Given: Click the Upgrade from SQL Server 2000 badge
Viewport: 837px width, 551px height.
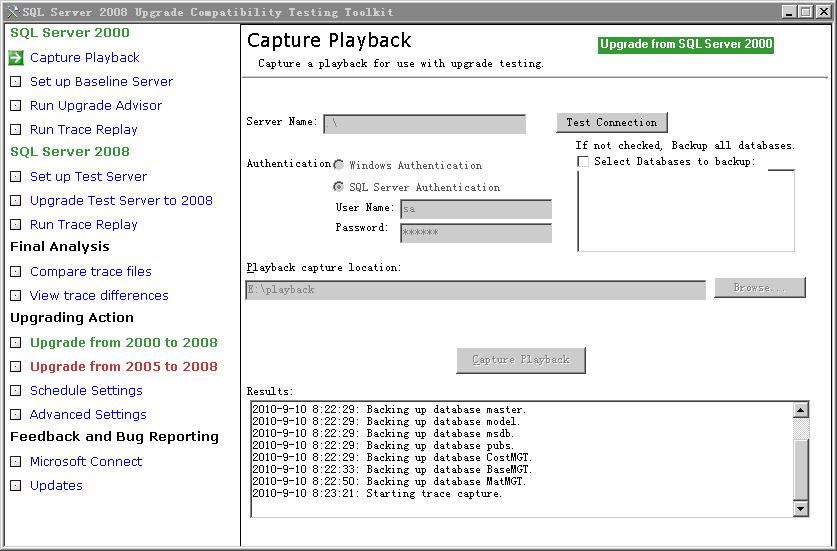Looking at the screenshot, I should click(686, 44).
